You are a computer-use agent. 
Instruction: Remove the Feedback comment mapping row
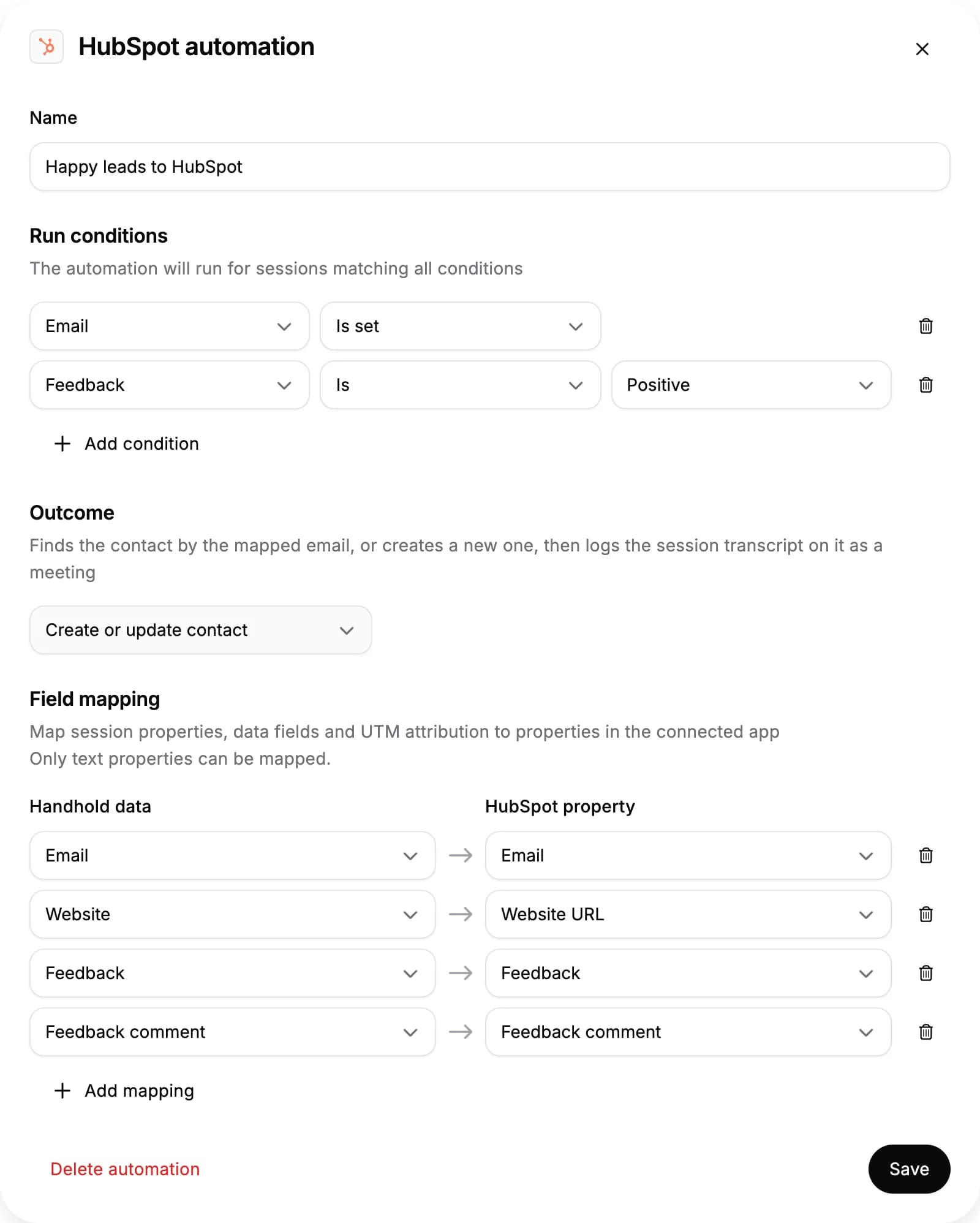click(925, 1032)
